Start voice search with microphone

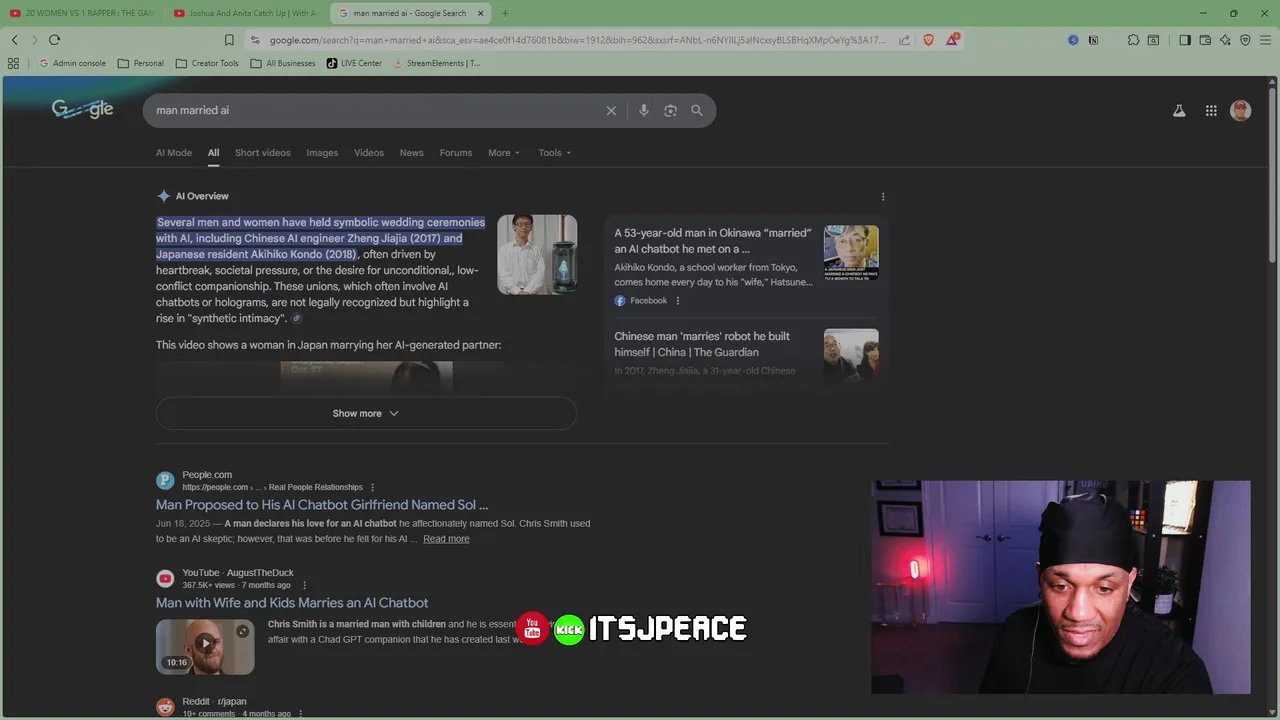click(644, 111)
